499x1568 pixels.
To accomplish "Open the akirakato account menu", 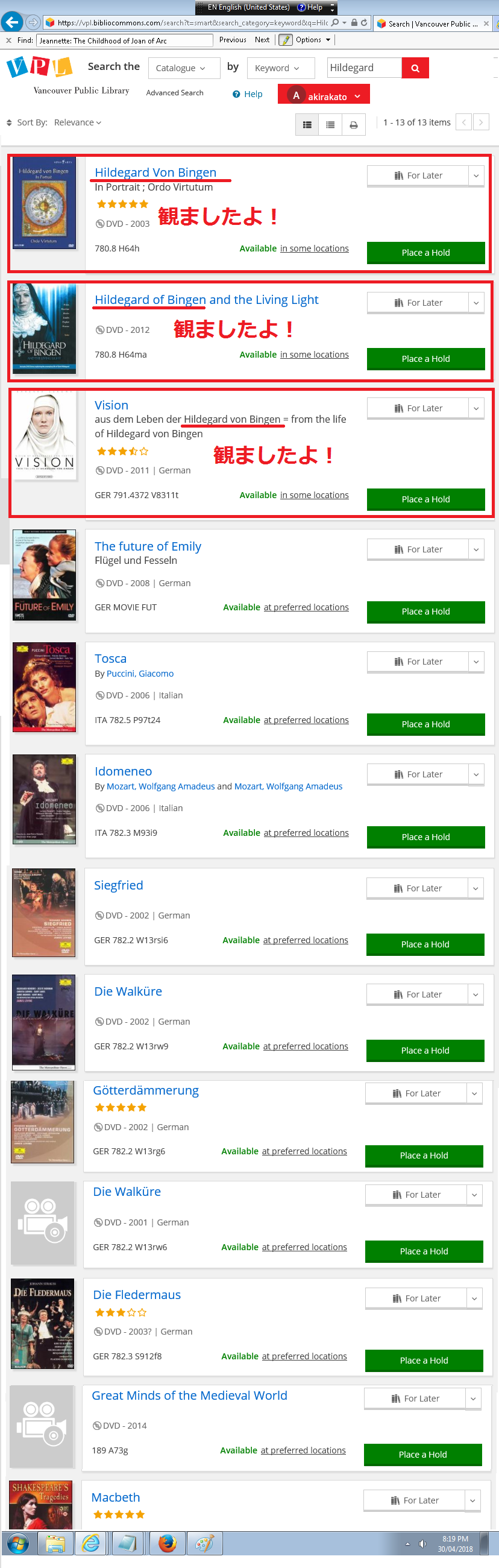I will click(324, 95).
